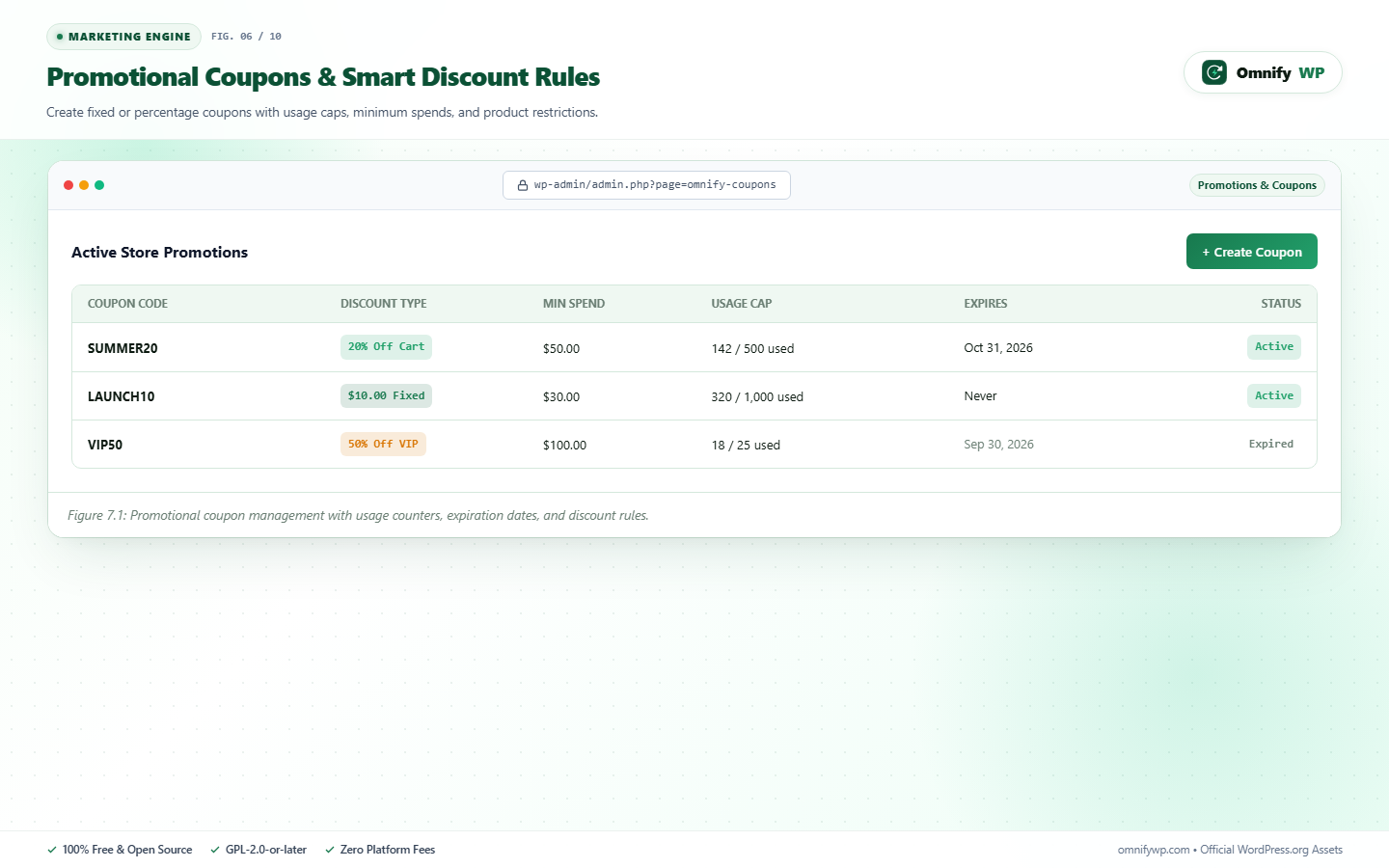This screenshot has width=1389, height=868.
Task: Click the Expires column header
Action: 986,304
